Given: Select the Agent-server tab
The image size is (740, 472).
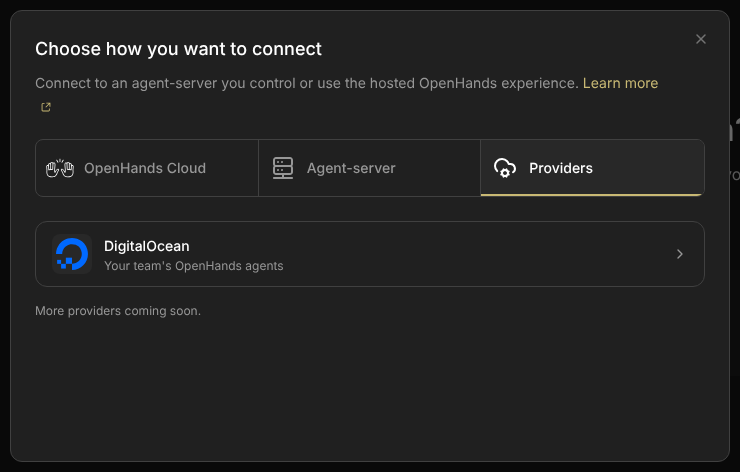Looking at the screenshot, I should pyautogui.click(x=370, y=168).
